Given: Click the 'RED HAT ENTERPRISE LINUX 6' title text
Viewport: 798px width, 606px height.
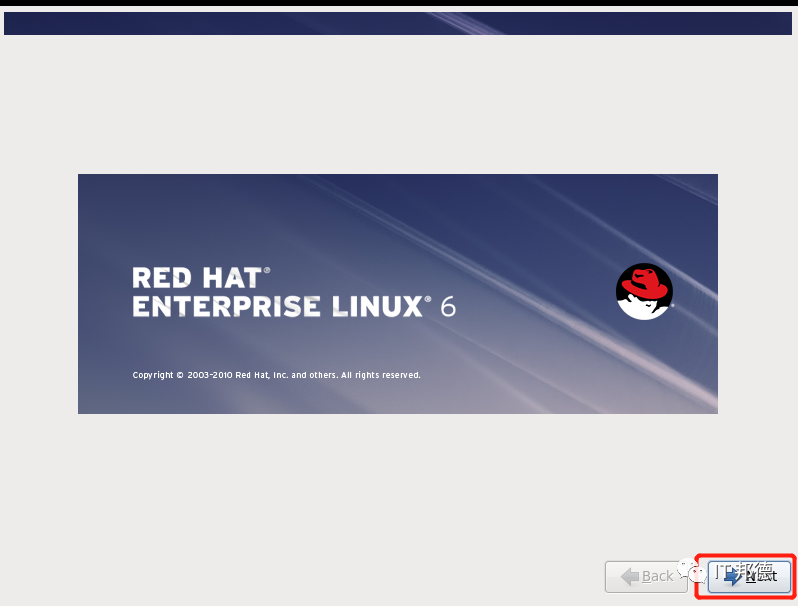Looking at the screenshot, I should 294,293.
